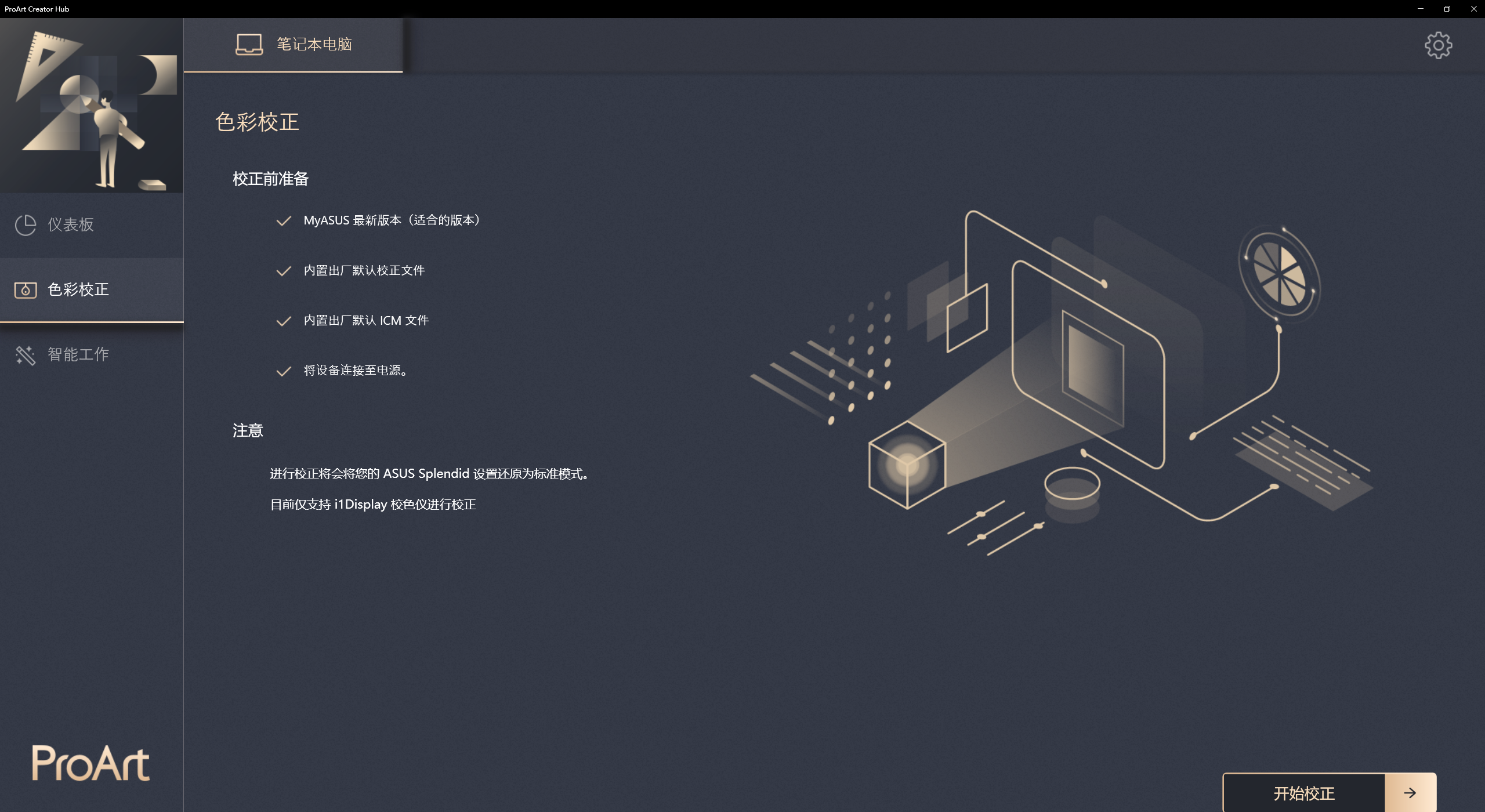Screen dimensions: 1485x812
Task: Click the factory default ICM file checkmark
Action: 284,321
